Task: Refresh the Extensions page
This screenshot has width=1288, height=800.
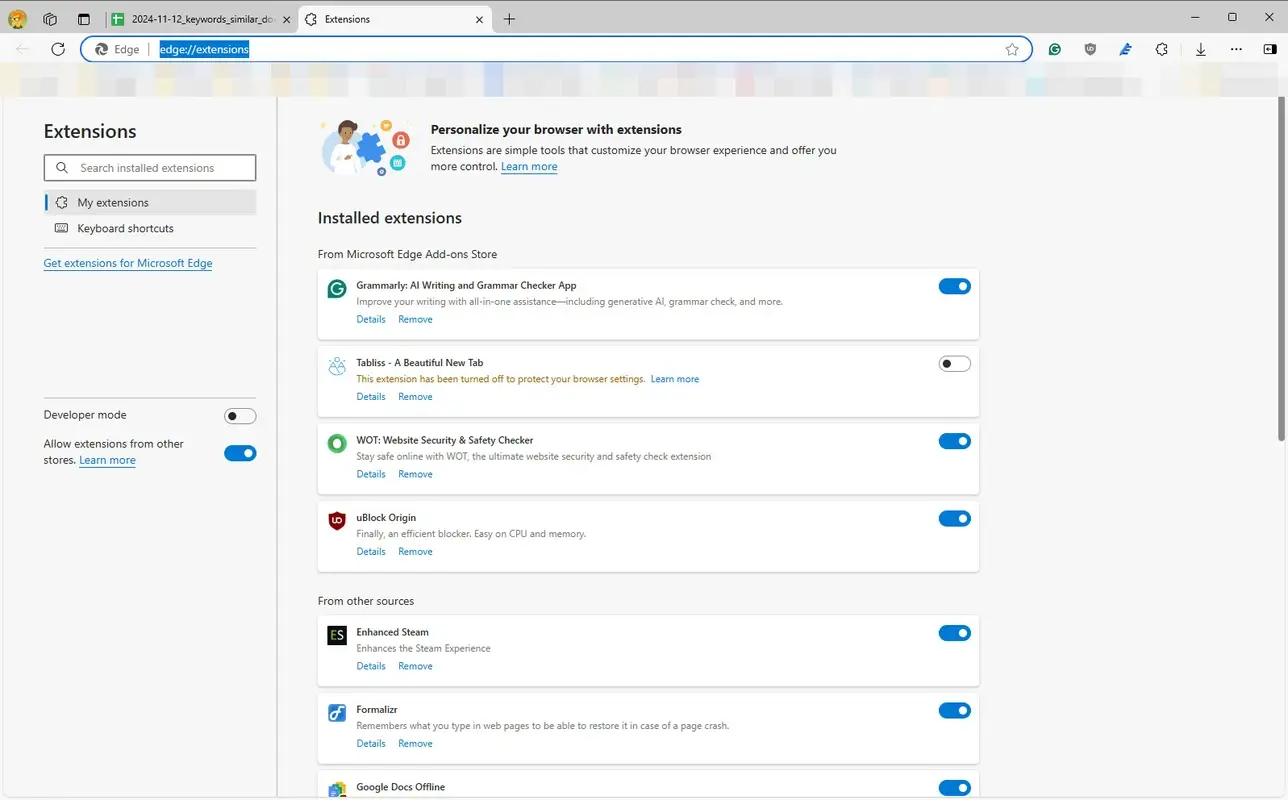Action: click(58, 49)
